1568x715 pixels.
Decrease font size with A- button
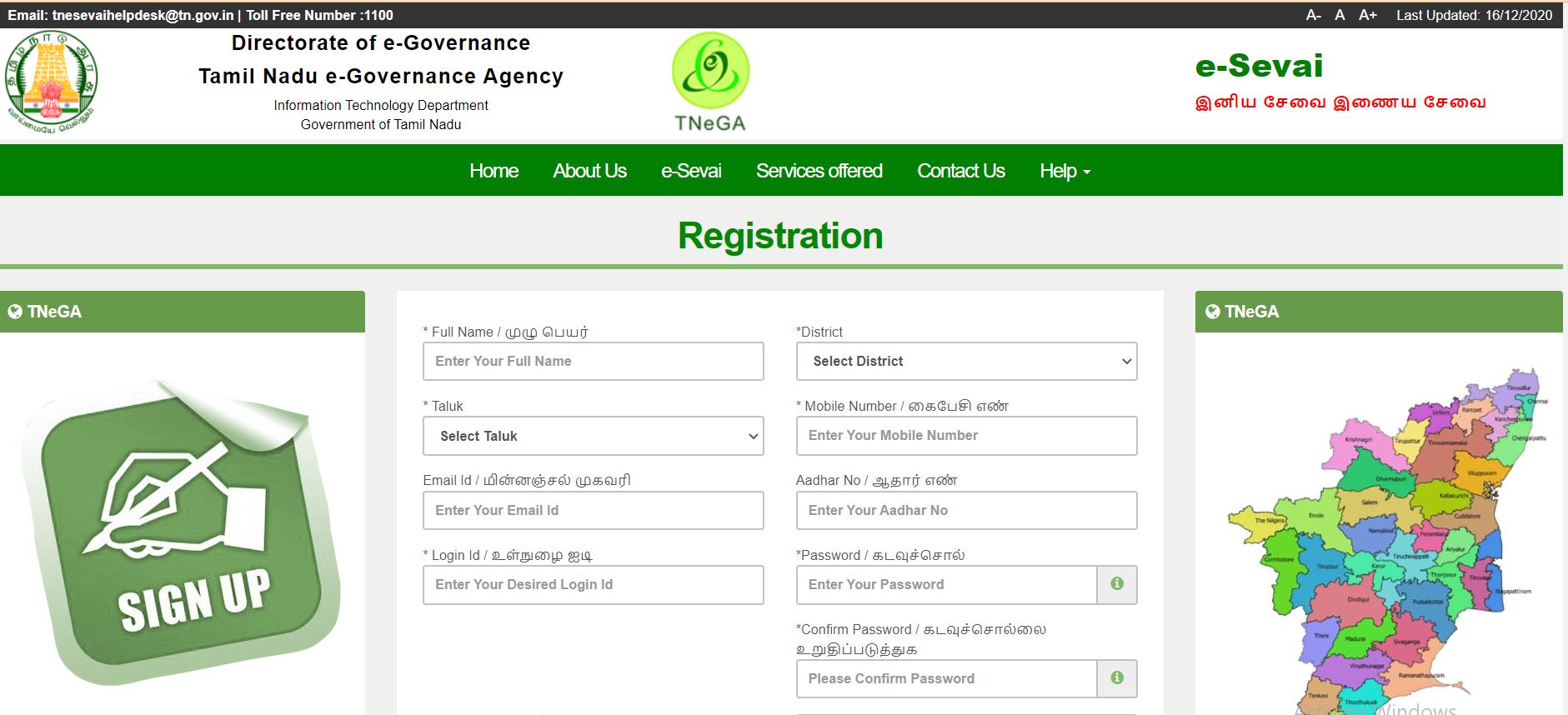(x=1314, y=15)
